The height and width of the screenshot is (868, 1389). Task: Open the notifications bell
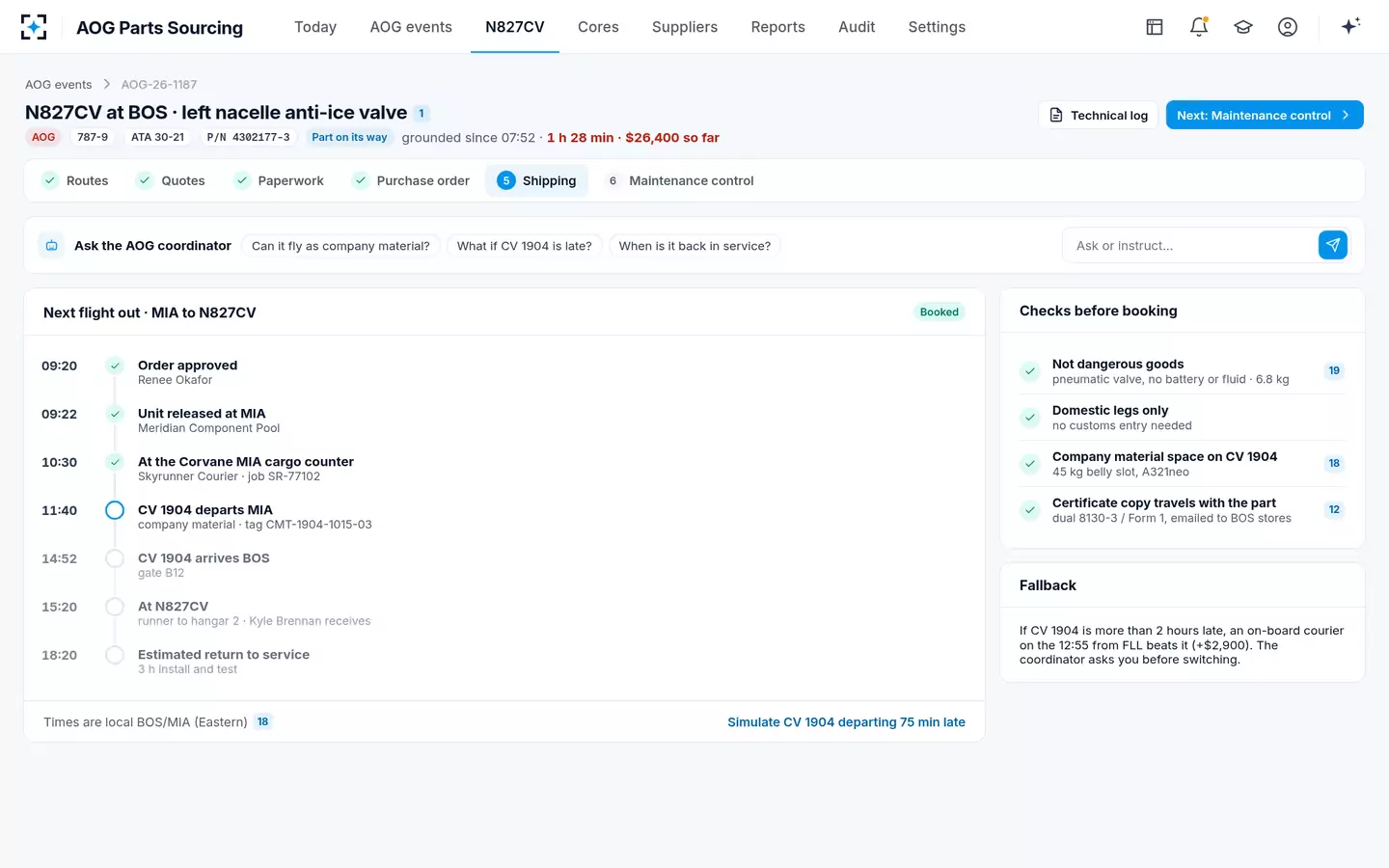coord(1199,27)
